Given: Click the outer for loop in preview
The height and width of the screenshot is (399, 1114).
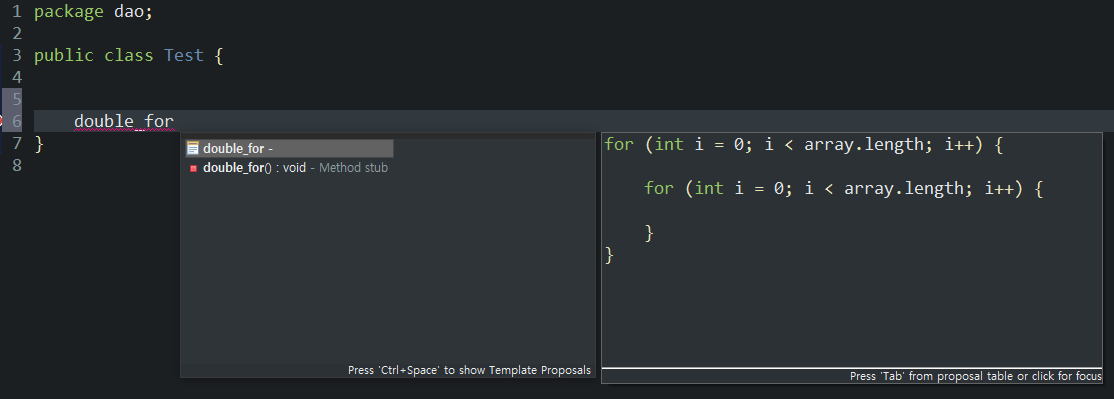Looking at the screenshot, I should pos(804,145).
